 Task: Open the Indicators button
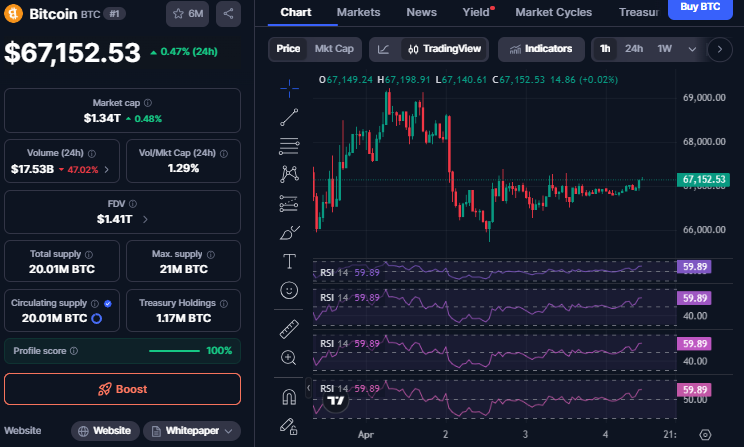coord(541,49)
